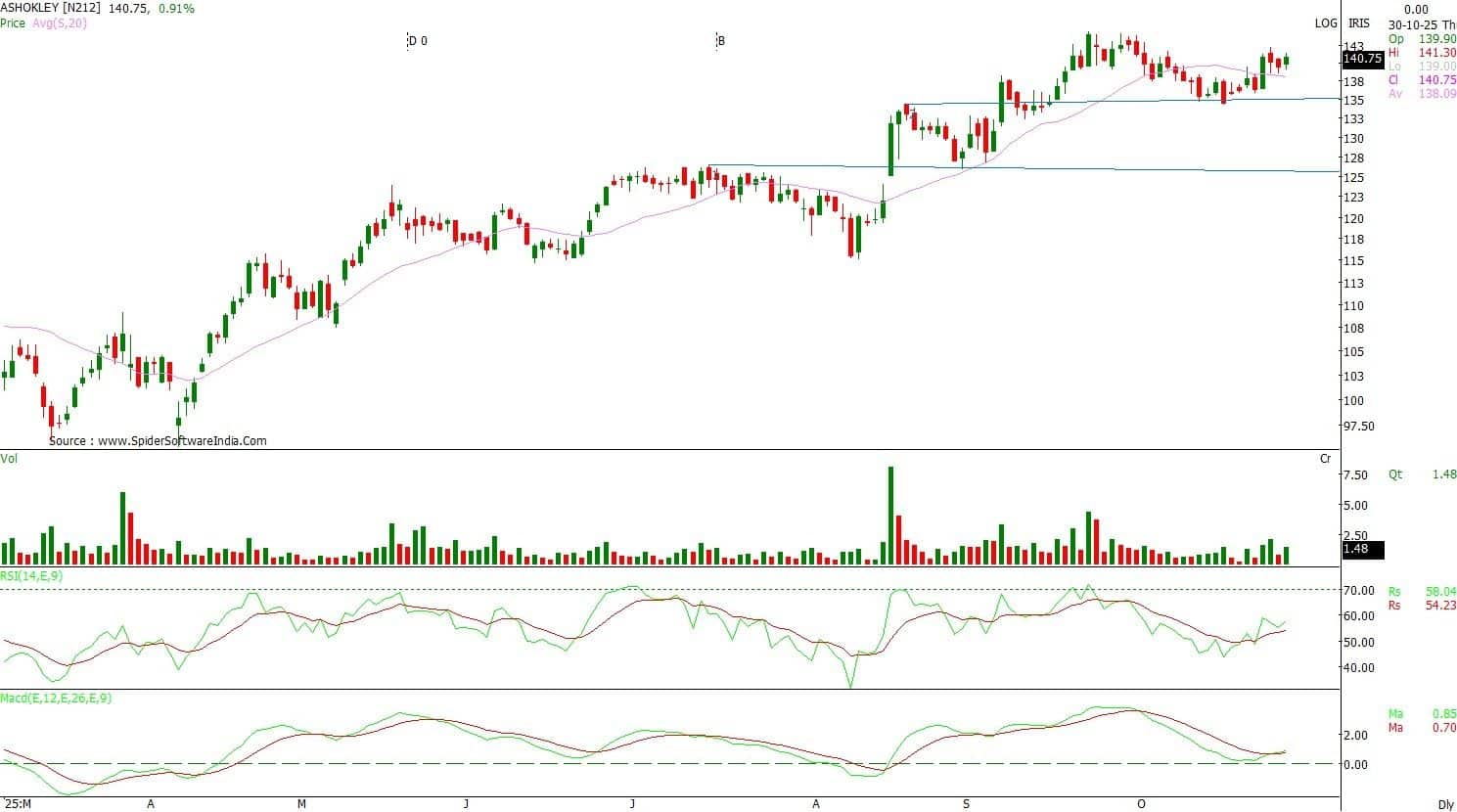Click the tallest green volume bar
The height and width of the screenshot is (812, 1457).
(890, 515)
